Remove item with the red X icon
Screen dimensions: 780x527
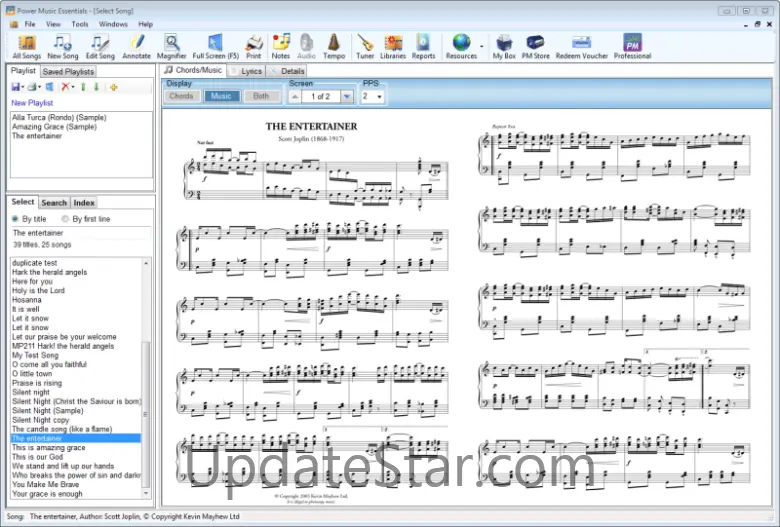[x=65, y=87]
